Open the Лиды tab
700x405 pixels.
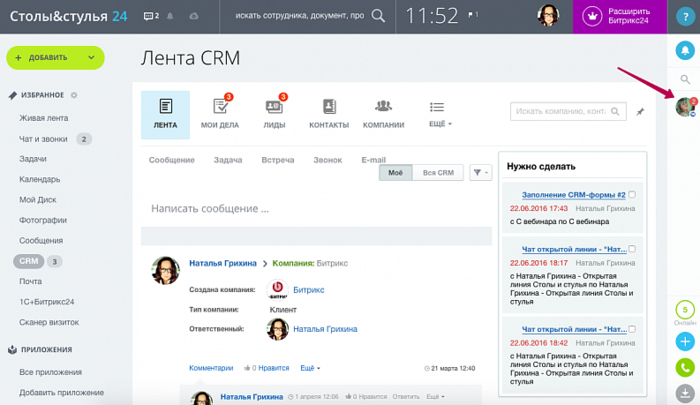point(274,115)
